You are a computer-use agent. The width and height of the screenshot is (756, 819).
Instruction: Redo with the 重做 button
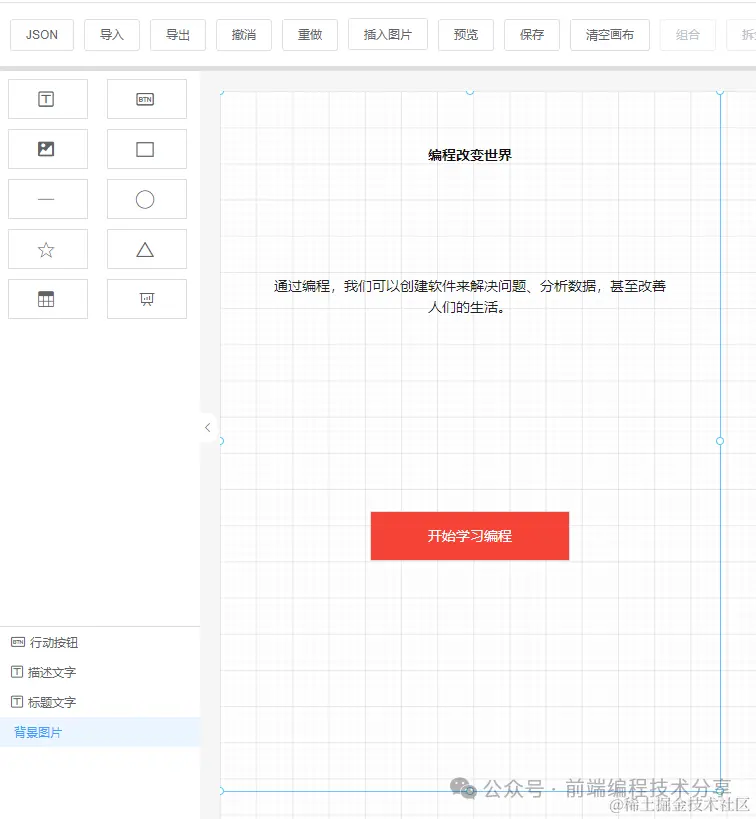pos(310,35)
